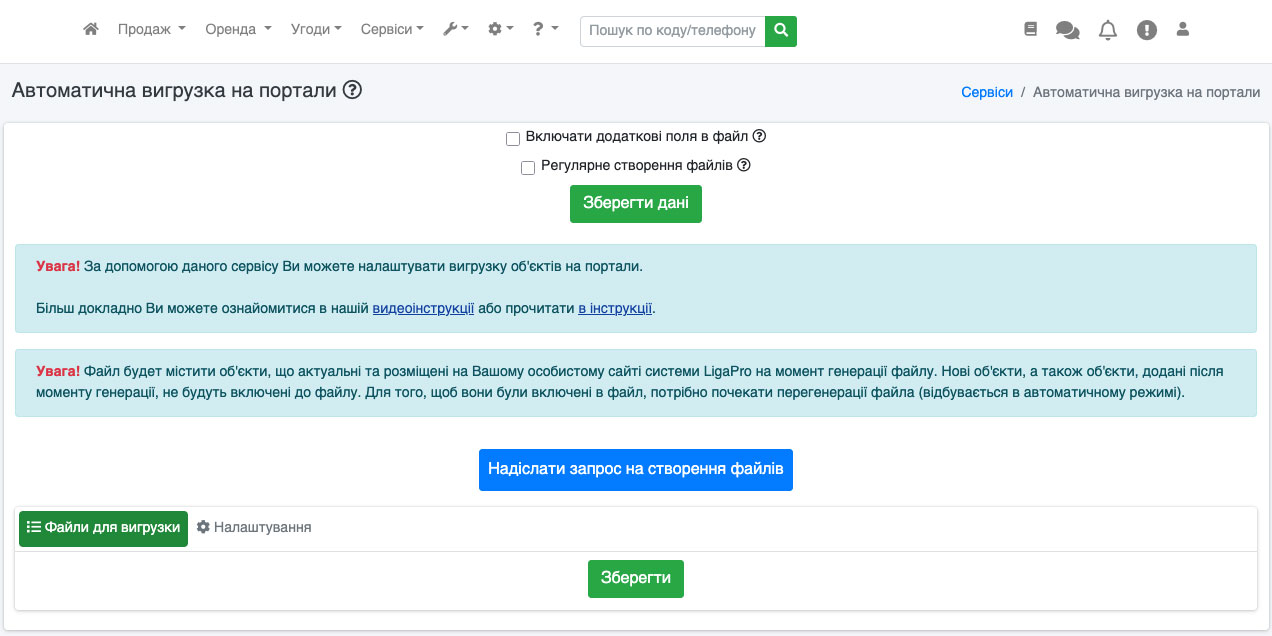Expand the 'Продаж' dropdown menu

152,30
